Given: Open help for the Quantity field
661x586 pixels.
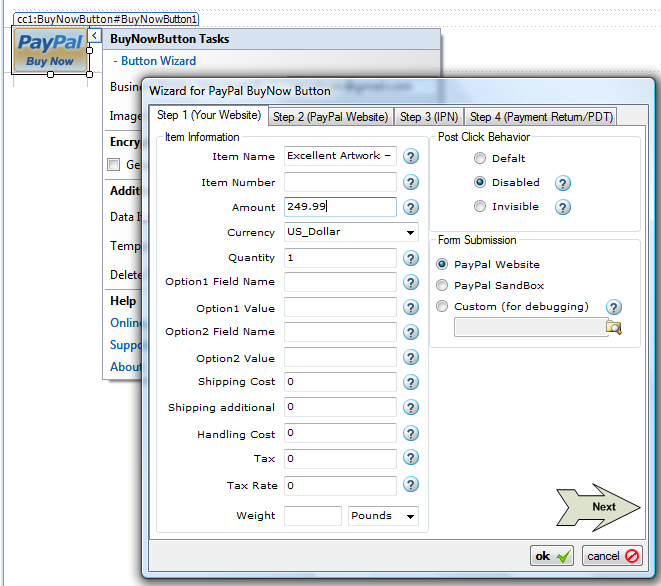Looking at the screenshot, I should pos(411,258).
